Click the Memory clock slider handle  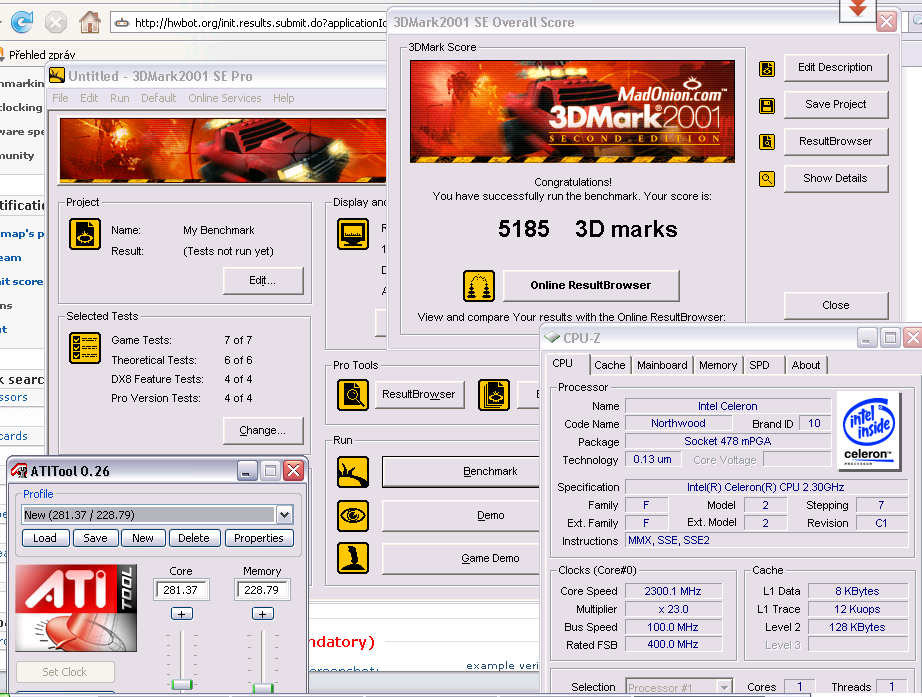(x=263, y=688)
